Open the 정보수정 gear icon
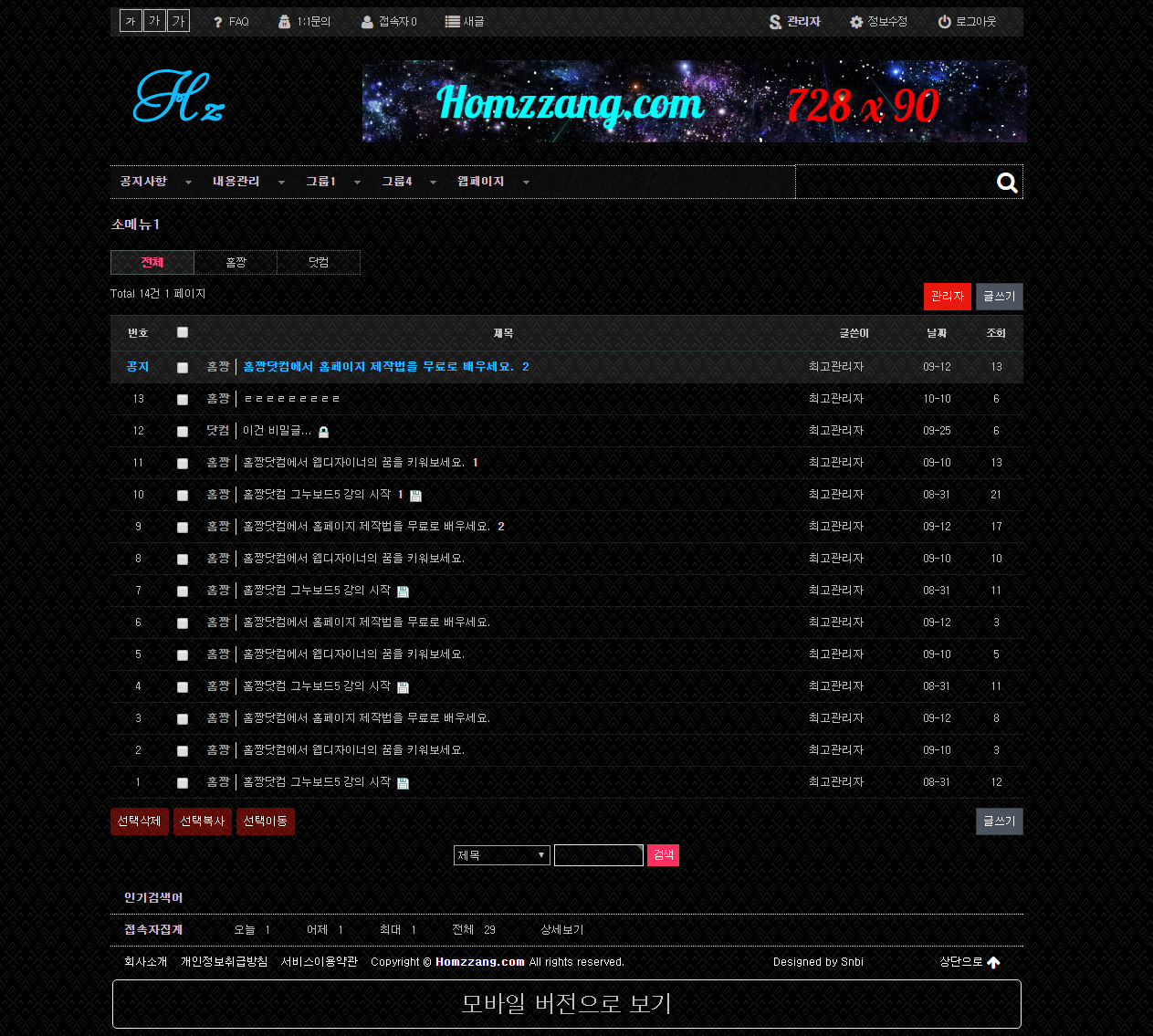 click(856, 22)
